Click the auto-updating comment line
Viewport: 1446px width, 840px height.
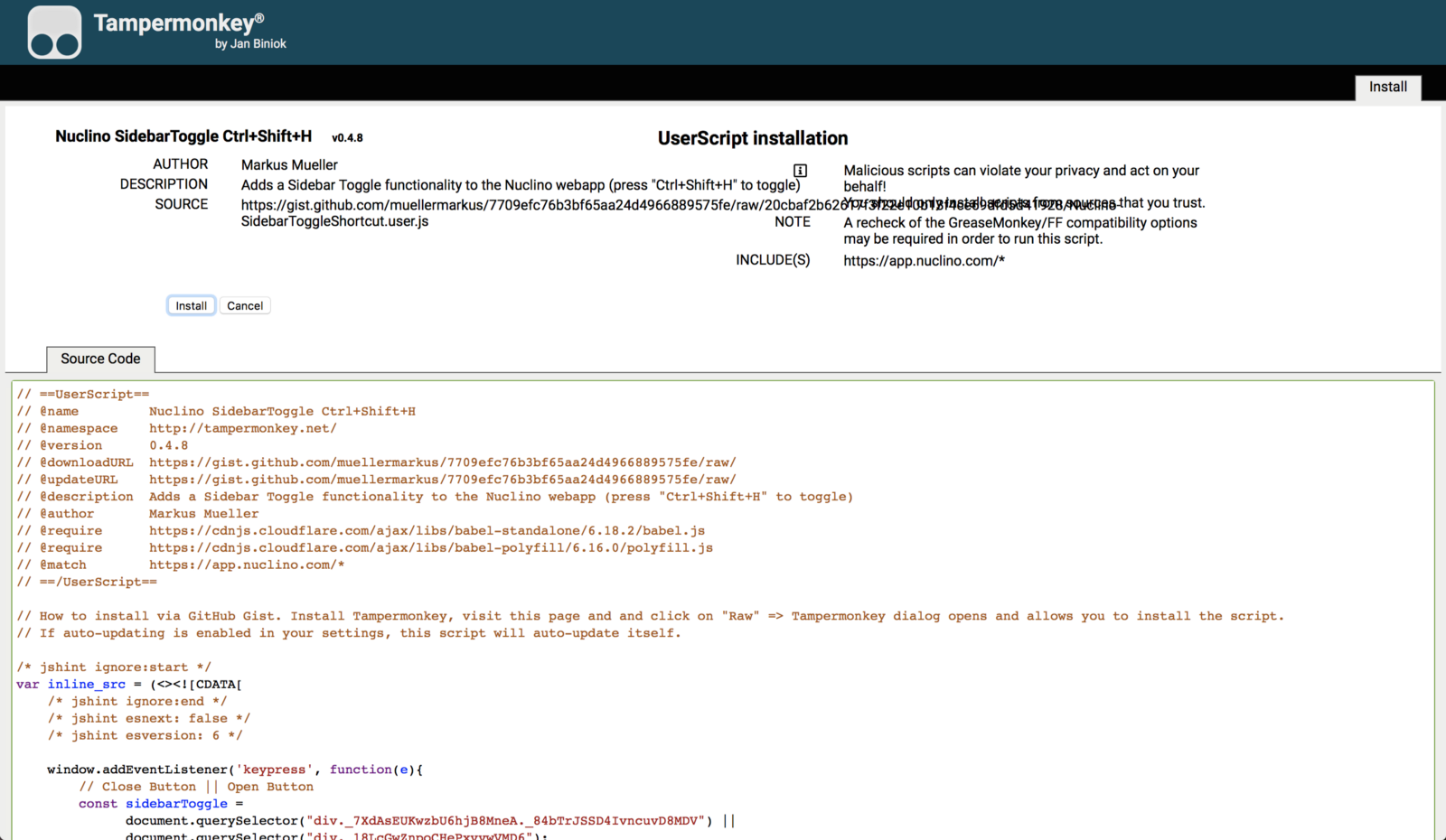click(349, 633)
